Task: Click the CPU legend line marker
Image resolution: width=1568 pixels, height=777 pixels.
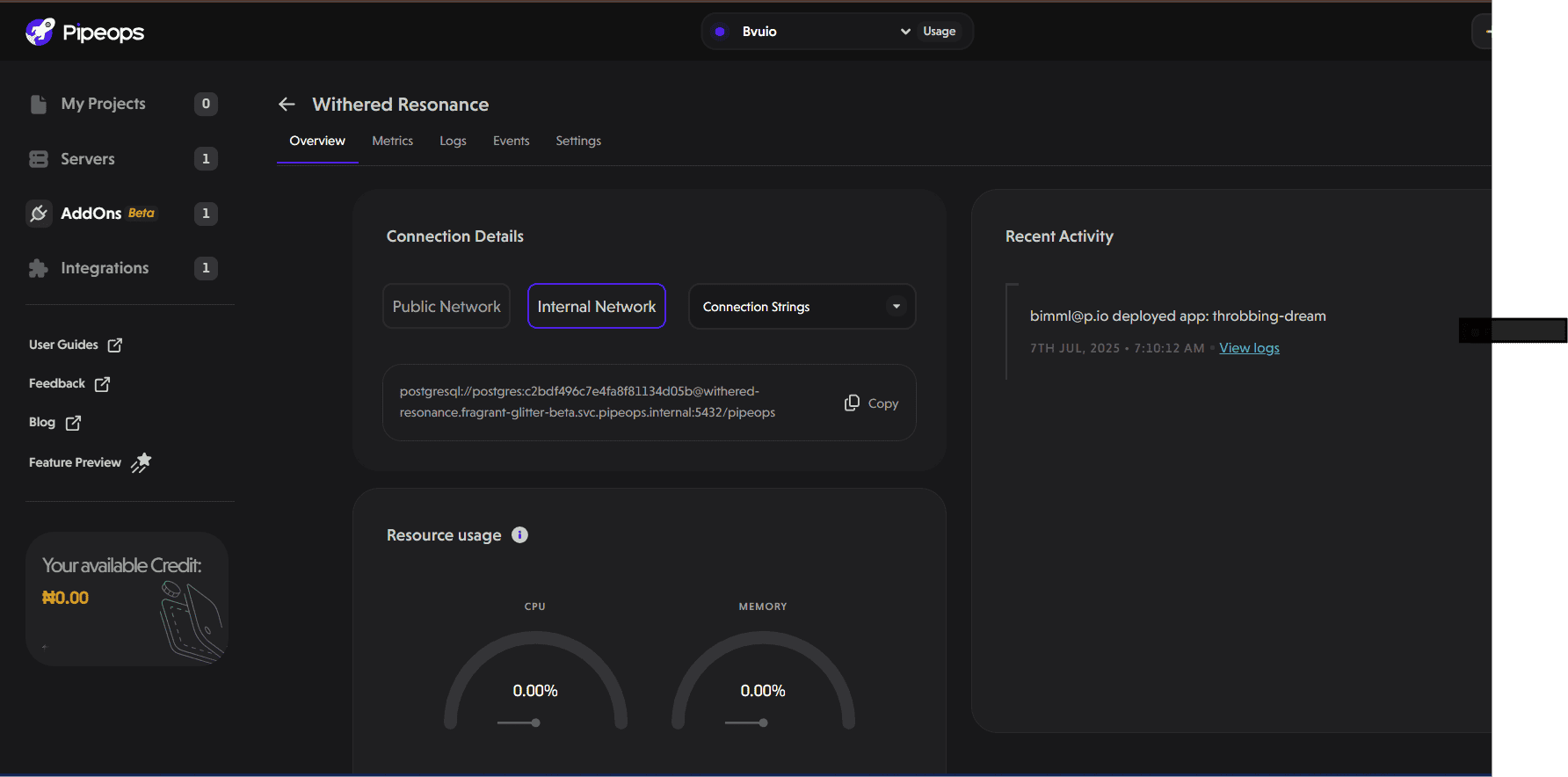Action: pyautogui.click(x=519, y=723)
